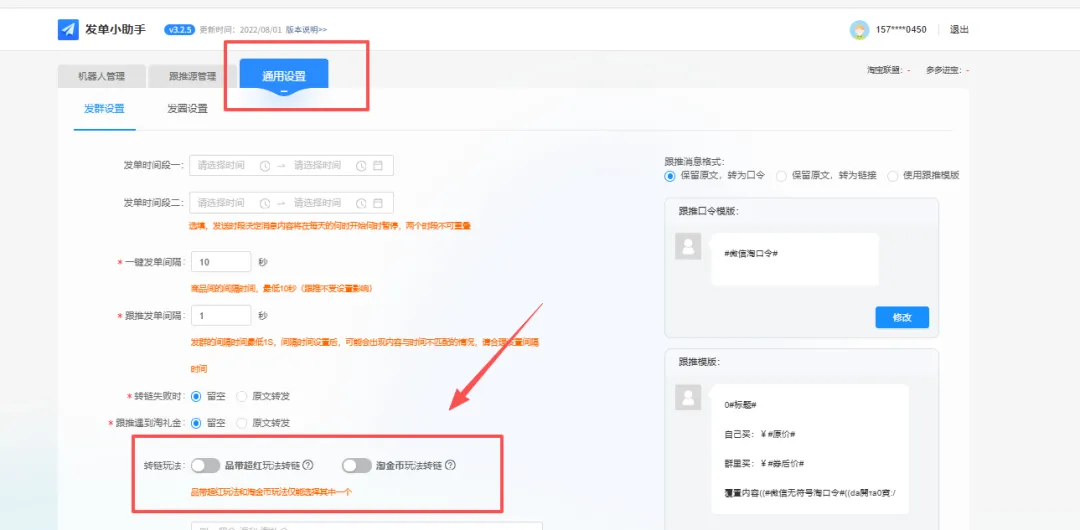Click the 淘宝联盟 status text
1080x530 pixels.
pos(889,70)
